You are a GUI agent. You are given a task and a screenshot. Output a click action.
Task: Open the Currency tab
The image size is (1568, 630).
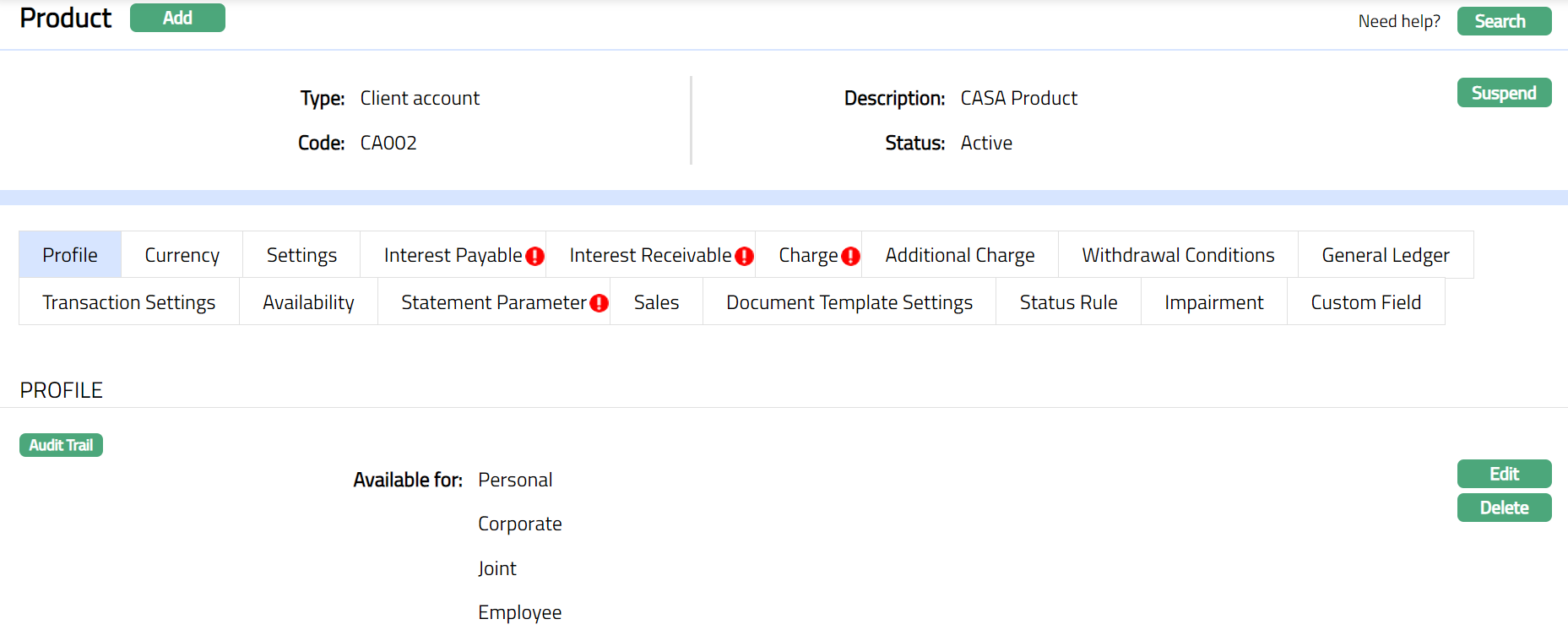(x=182, y=255)
